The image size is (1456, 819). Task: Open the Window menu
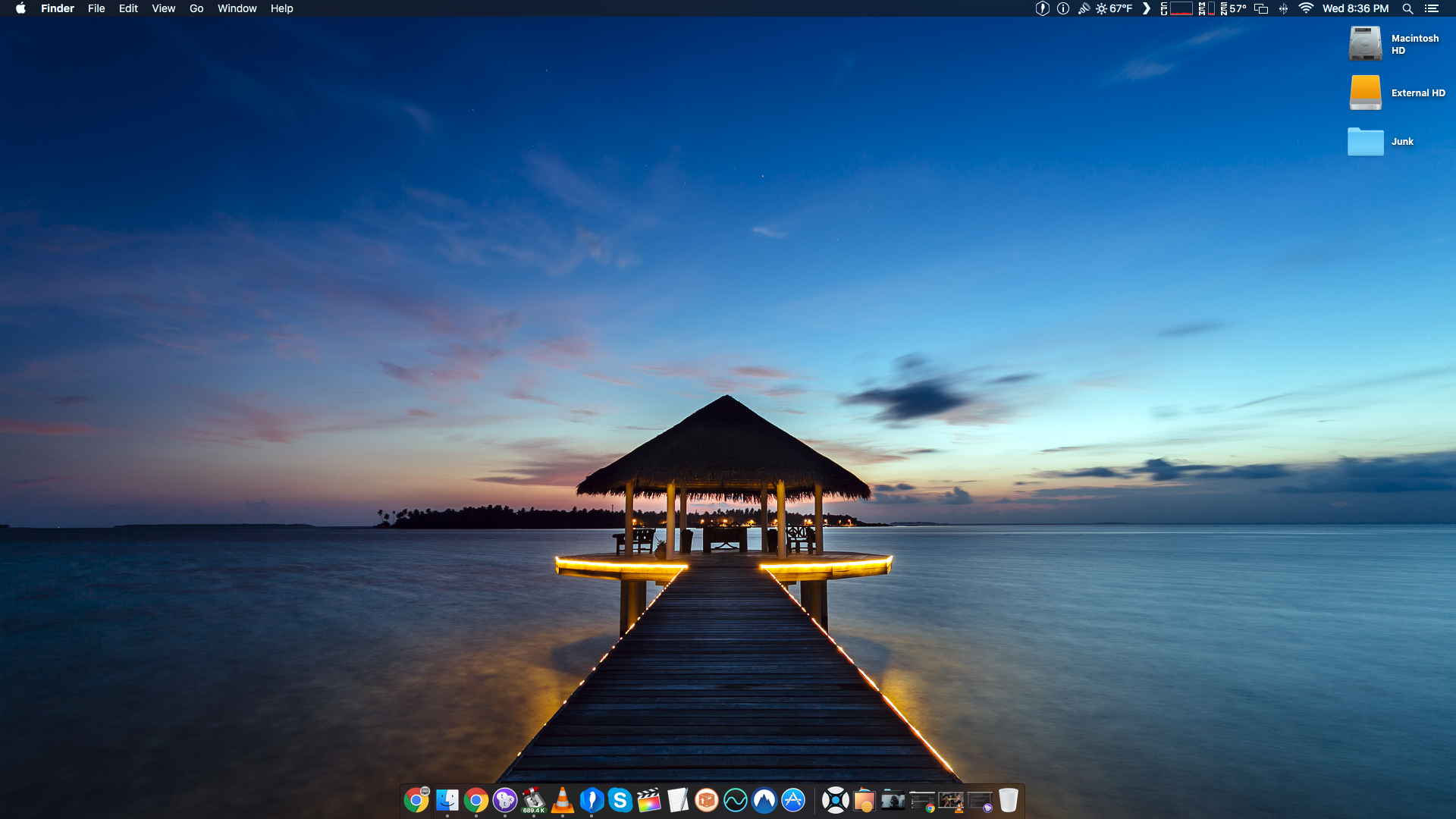click(237, 8)
